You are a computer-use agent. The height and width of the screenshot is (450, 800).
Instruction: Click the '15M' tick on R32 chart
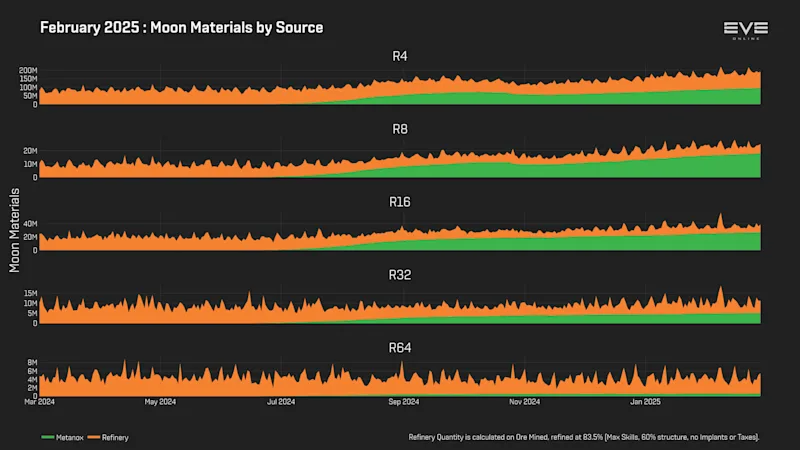pyautogui.click(x=31, y=293)
